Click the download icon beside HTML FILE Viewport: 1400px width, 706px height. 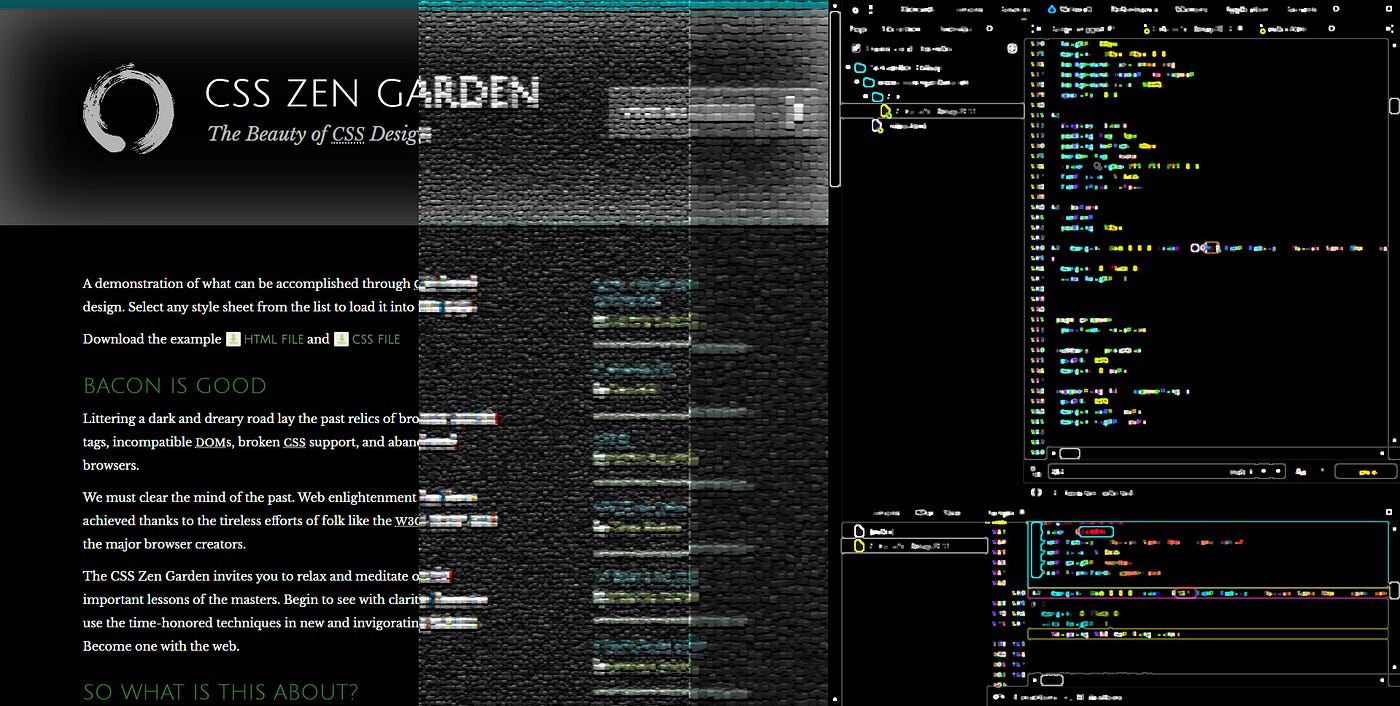coord(233,339)
